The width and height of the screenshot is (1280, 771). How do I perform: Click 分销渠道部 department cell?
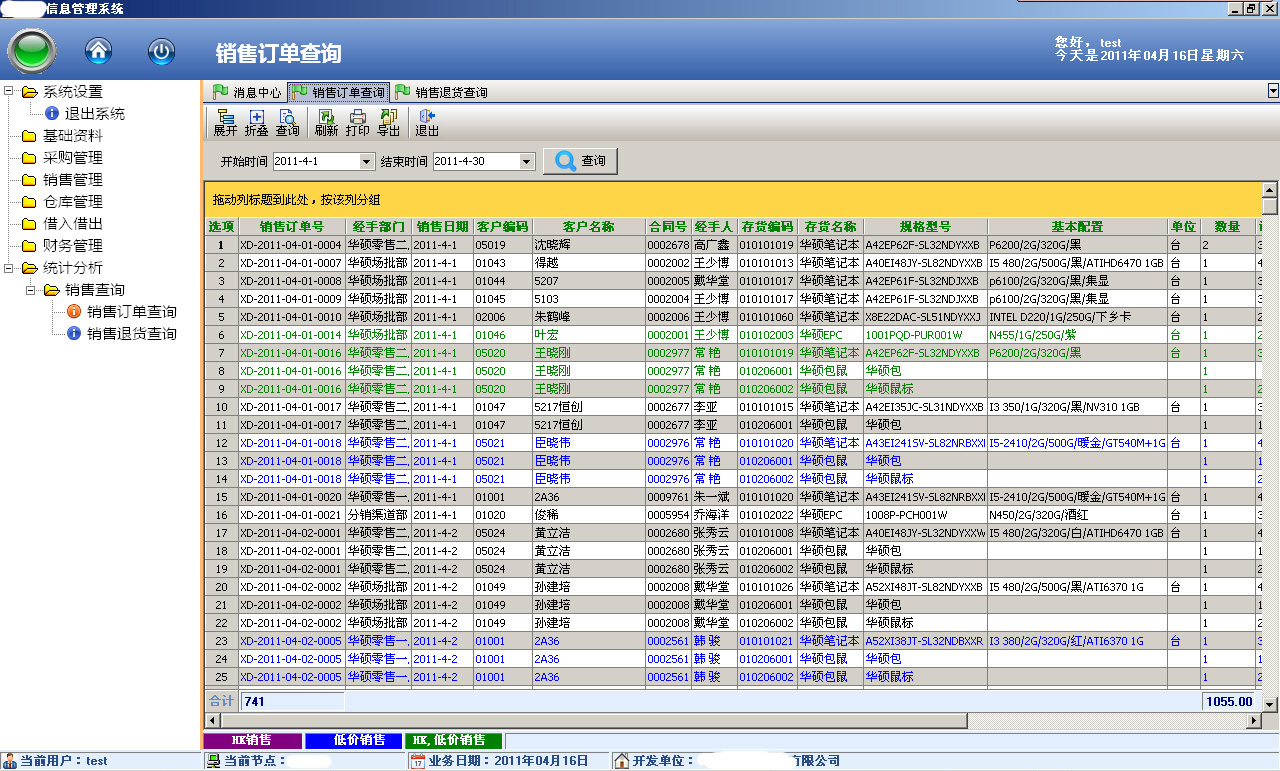click(378, 515)
